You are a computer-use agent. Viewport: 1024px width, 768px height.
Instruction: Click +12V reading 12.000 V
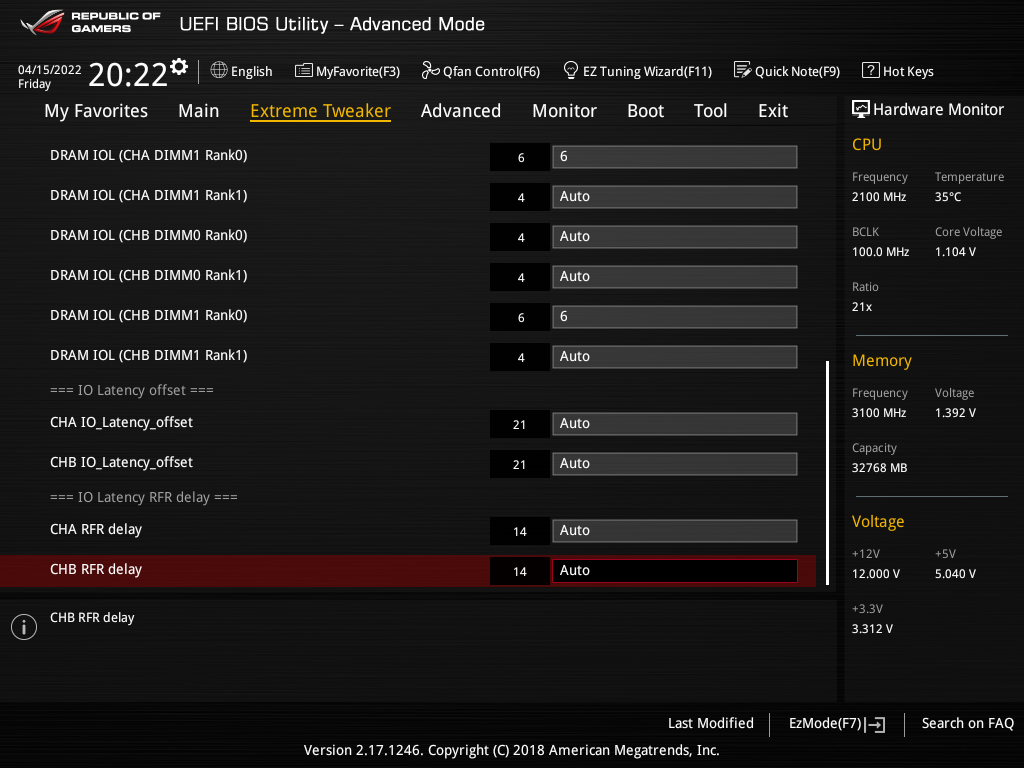[x=876, y=574]
